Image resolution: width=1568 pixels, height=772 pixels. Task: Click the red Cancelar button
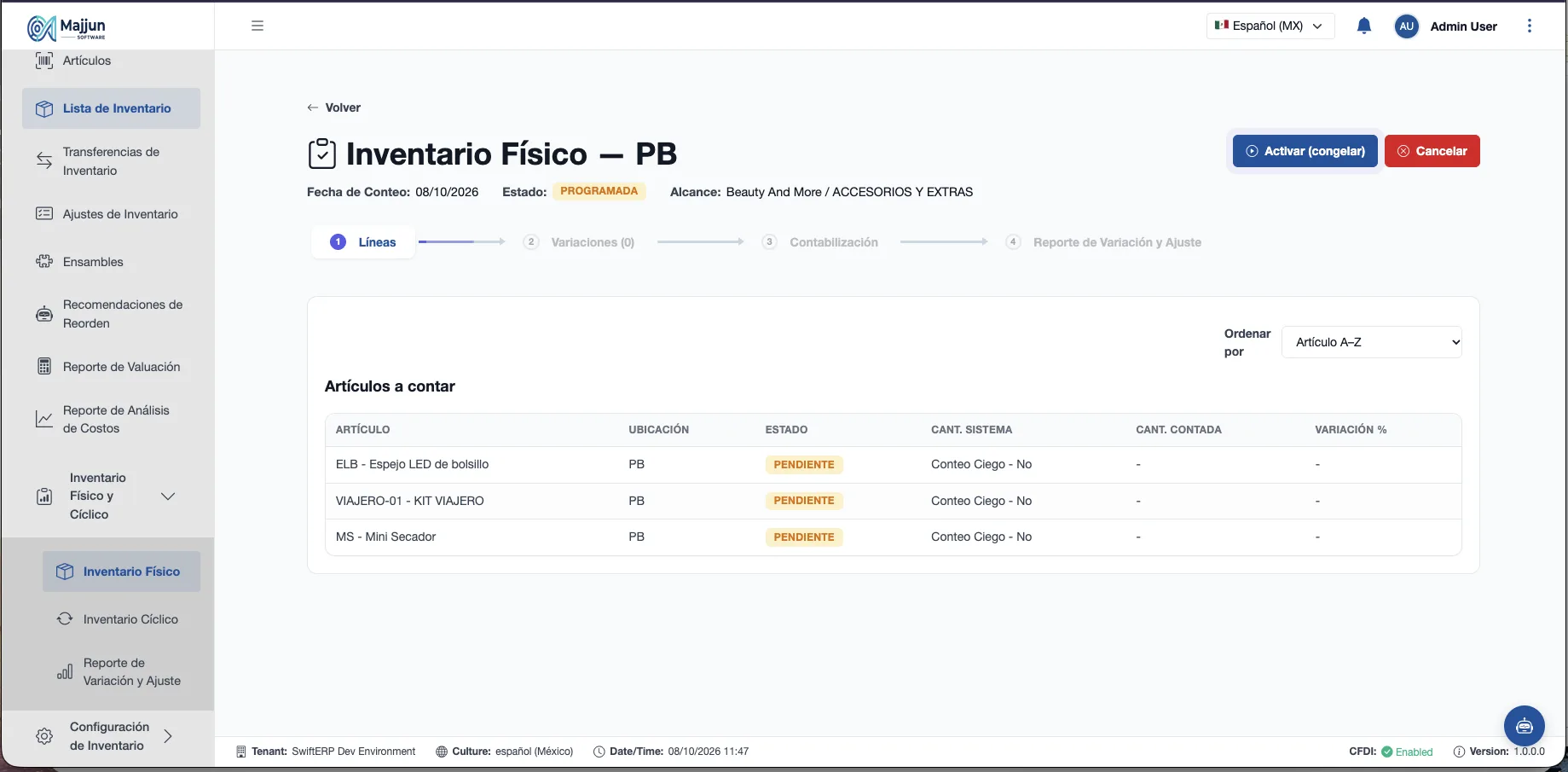coord(1432,151)
